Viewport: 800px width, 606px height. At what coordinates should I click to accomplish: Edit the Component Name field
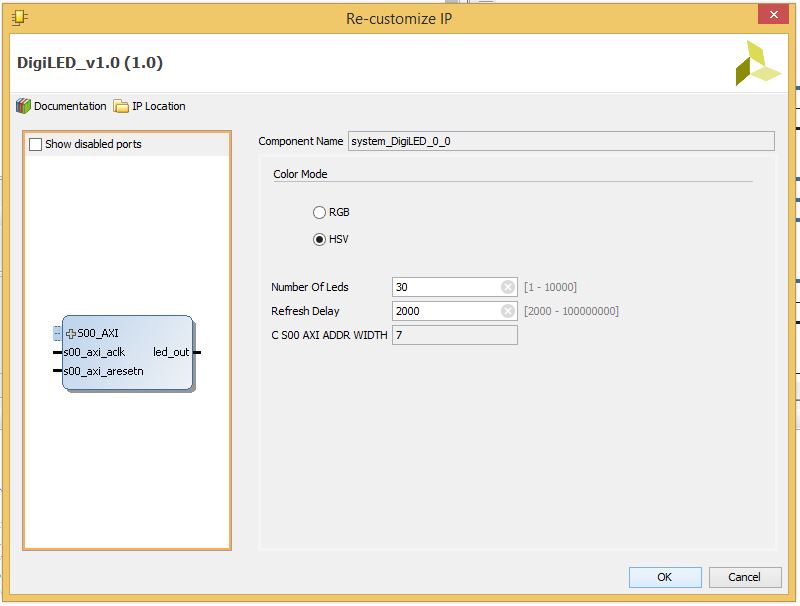coord(561,141)
